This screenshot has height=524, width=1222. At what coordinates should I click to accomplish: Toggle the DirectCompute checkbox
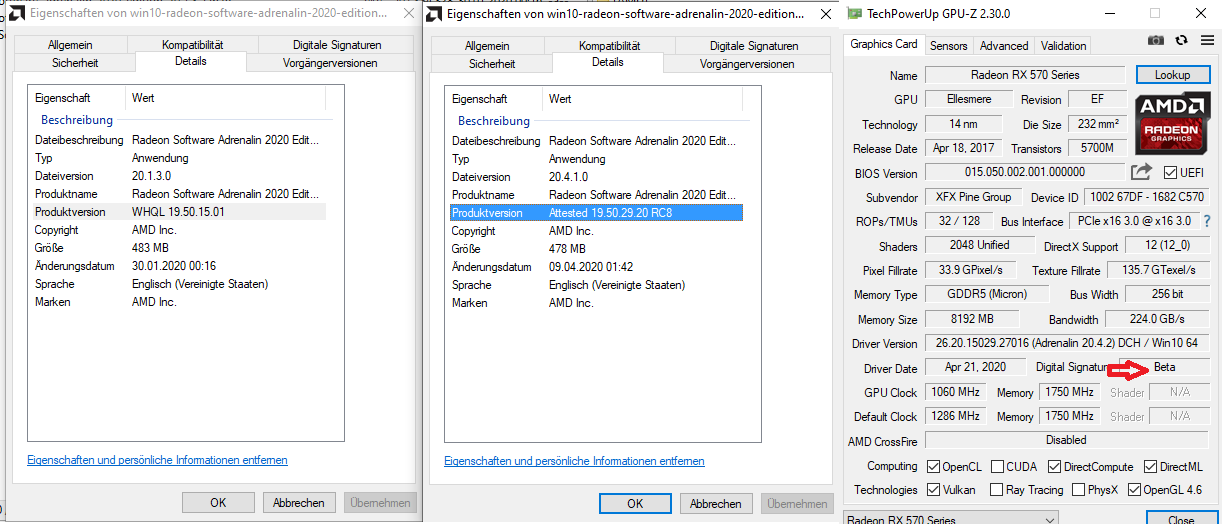point(1054,467)
